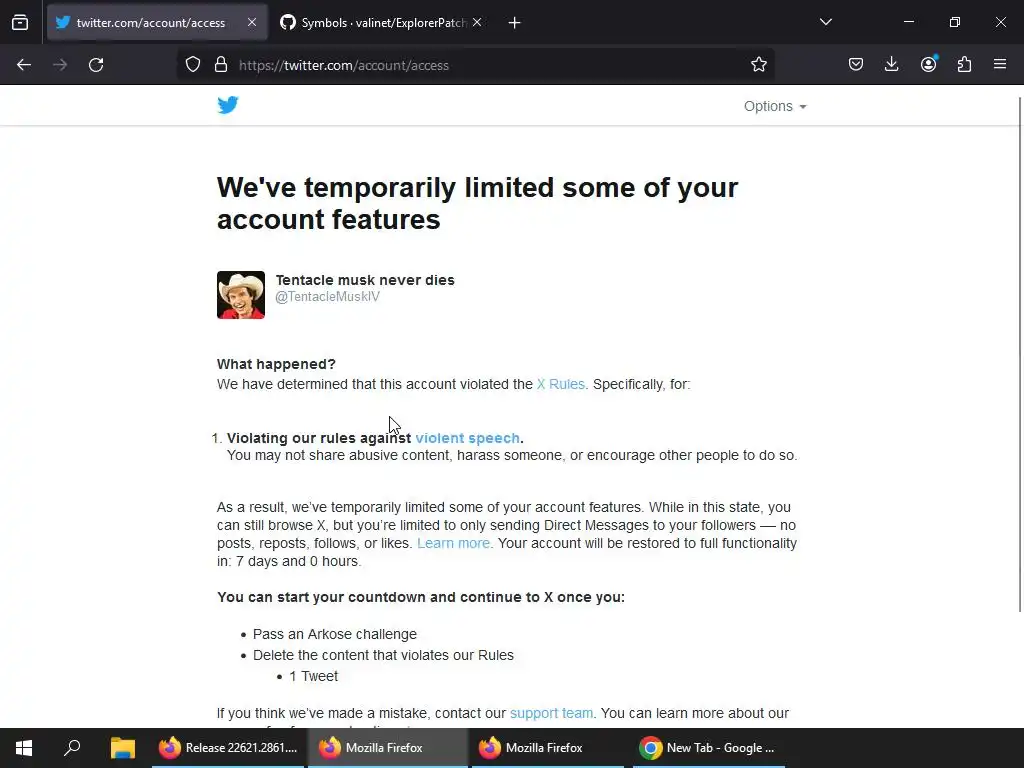Switch to the twitter.com/account/access tab
The height and width of the screenshot is (768, 1024).
pyautogui.click(x=157, y=22)
